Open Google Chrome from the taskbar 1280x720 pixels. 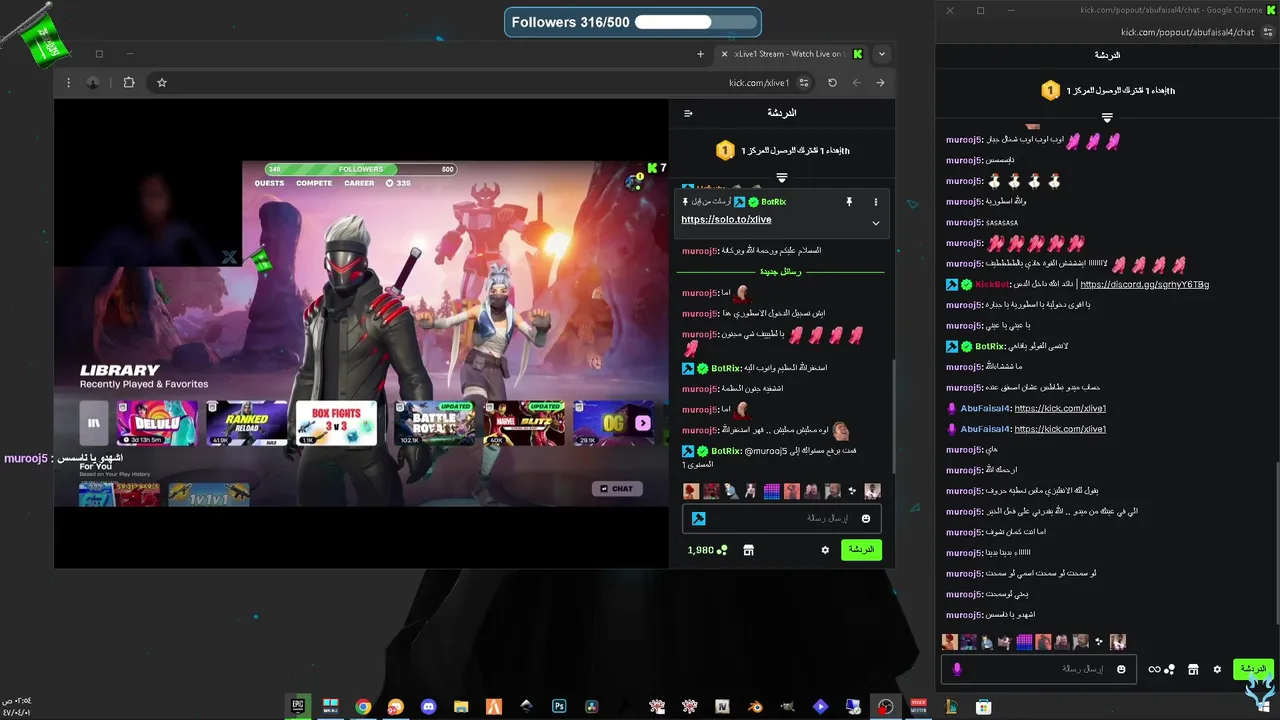[x=363, y=706]
